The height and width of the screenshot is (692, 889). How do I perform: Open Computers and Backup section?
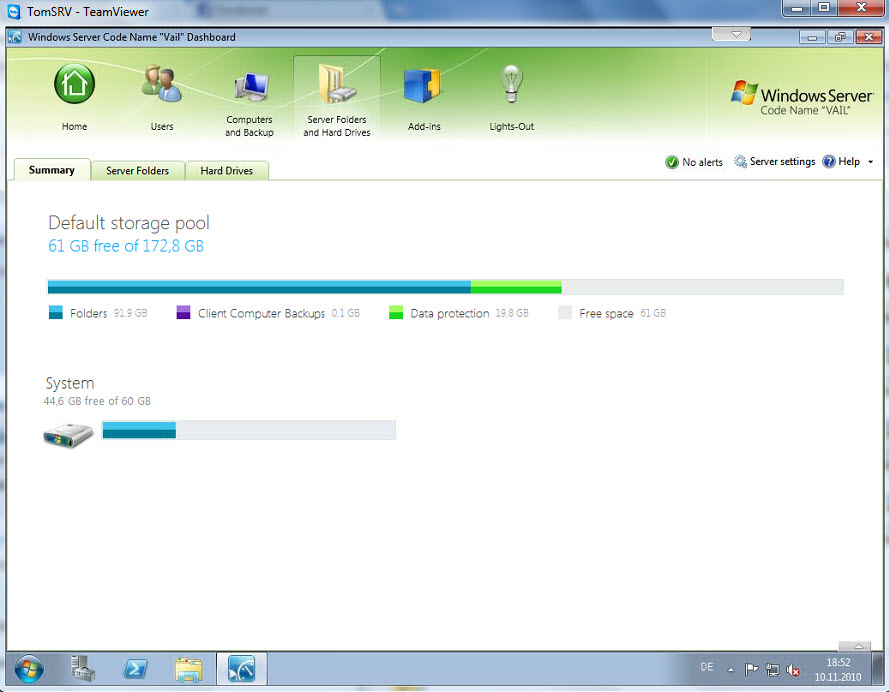tap(249, 90)
